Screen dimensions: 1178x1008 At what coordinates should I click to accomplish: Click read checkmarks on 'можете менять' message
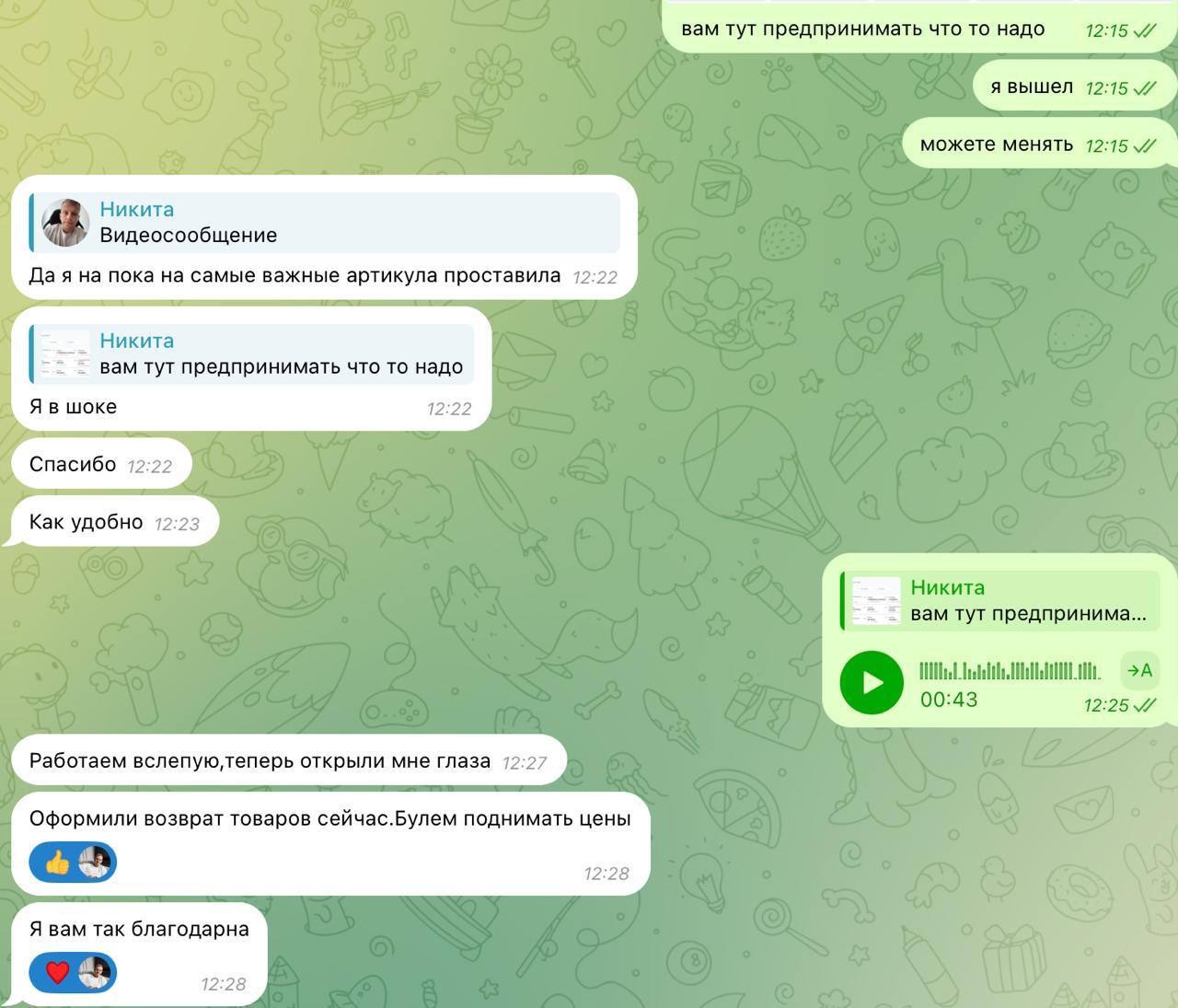[1145, 145]
